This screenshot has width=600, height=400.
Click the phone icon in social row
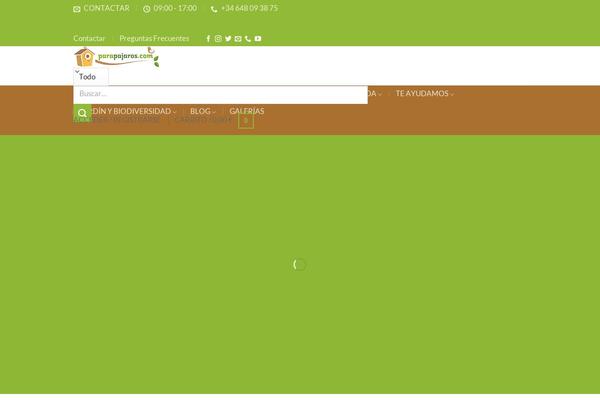point(248,38)
